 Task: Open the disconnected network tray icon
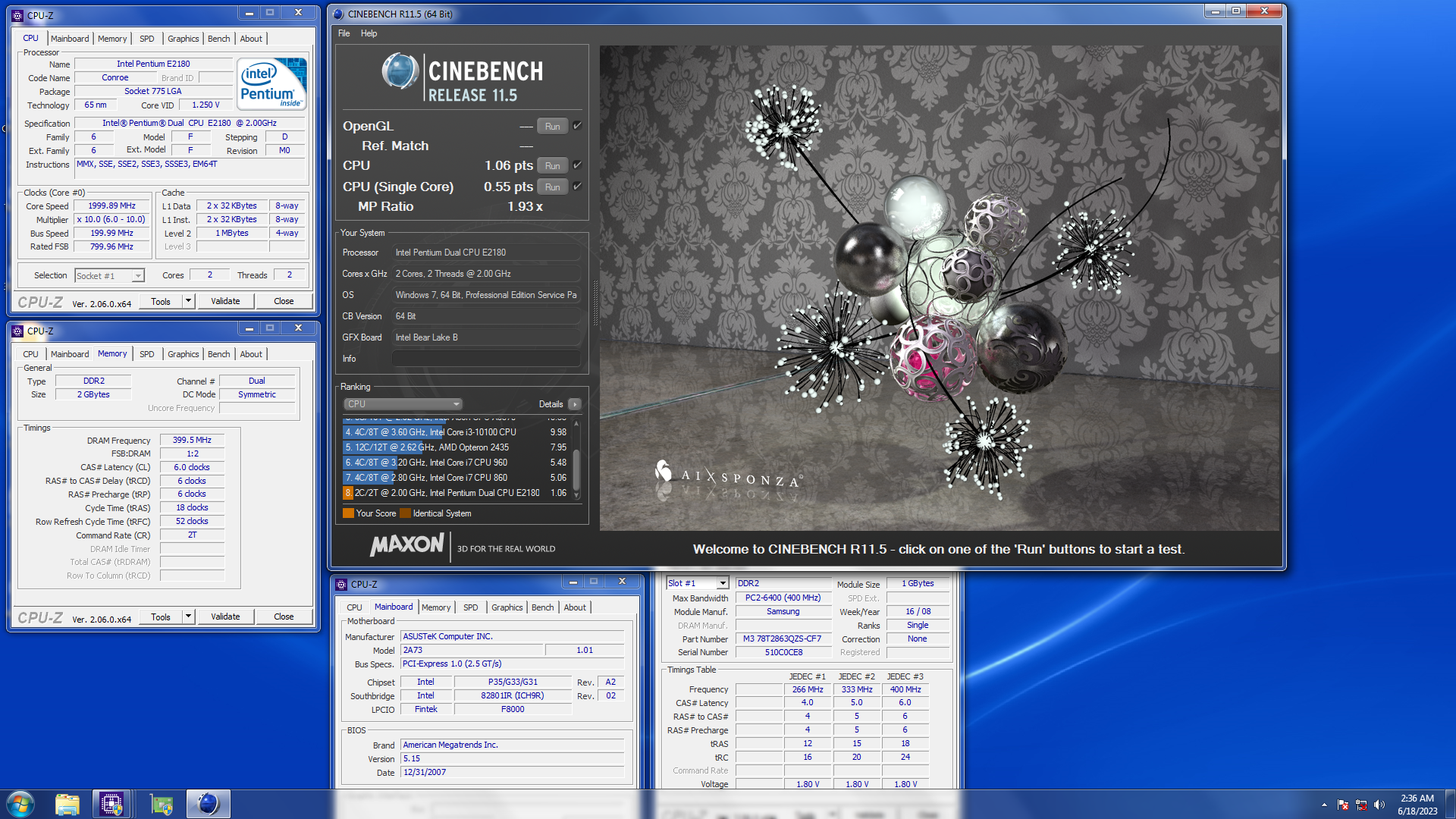click(1360, 805)
